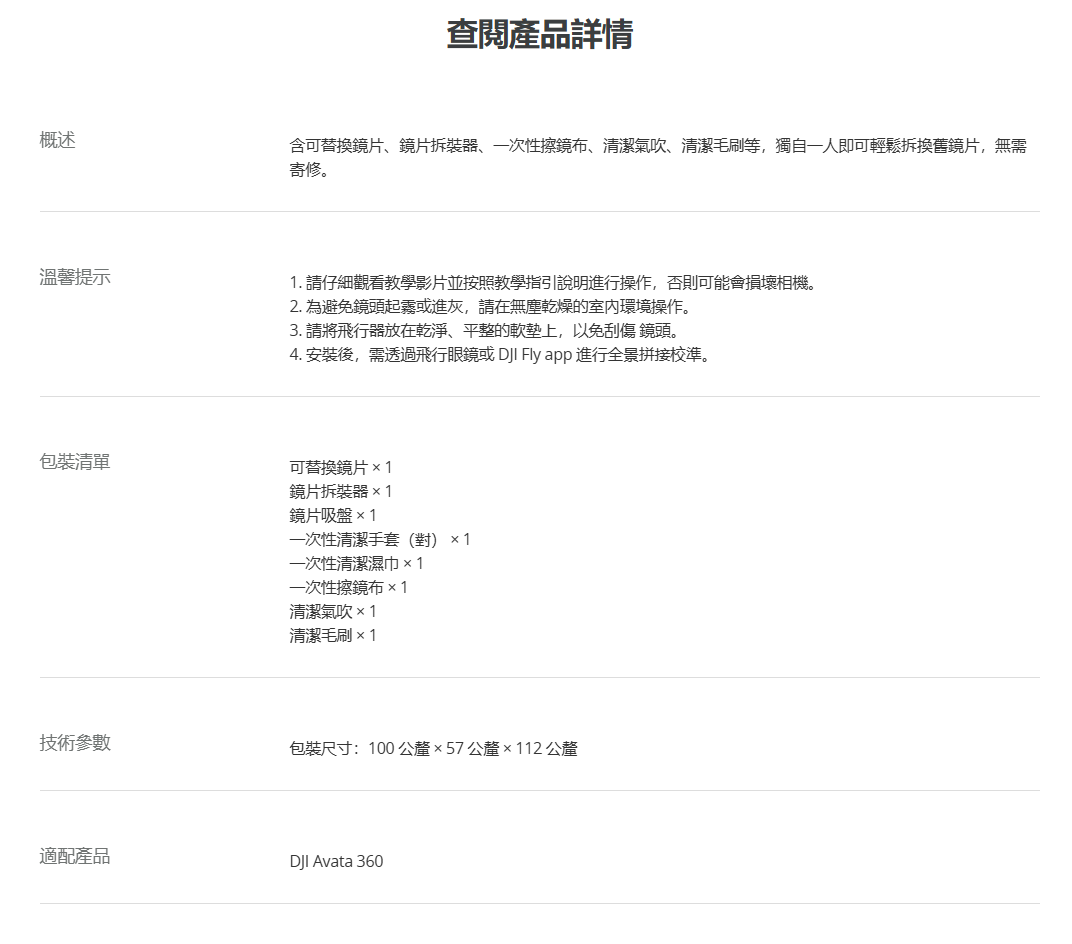1072x944 pixels.
Task: Click the 查閱產品詳情 page heading
Action: (539, 34)
